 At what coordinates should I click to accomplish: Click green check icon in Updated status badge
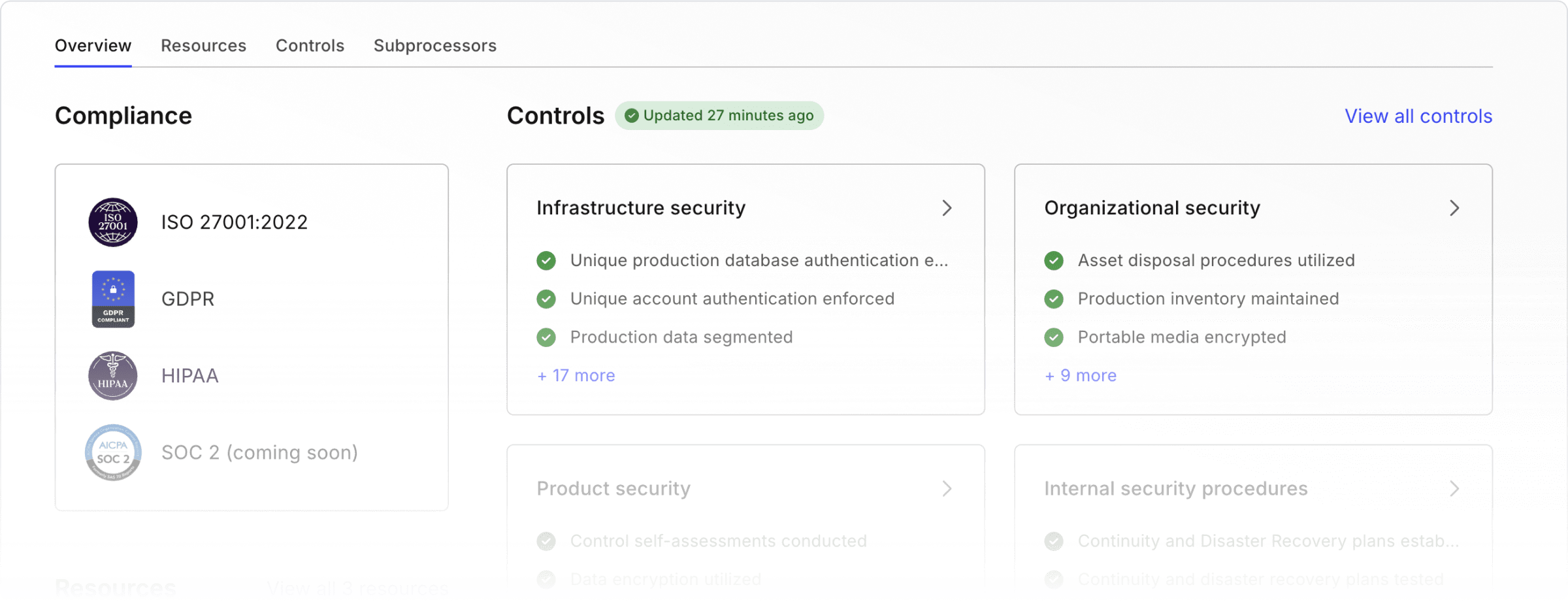(631, 116)
